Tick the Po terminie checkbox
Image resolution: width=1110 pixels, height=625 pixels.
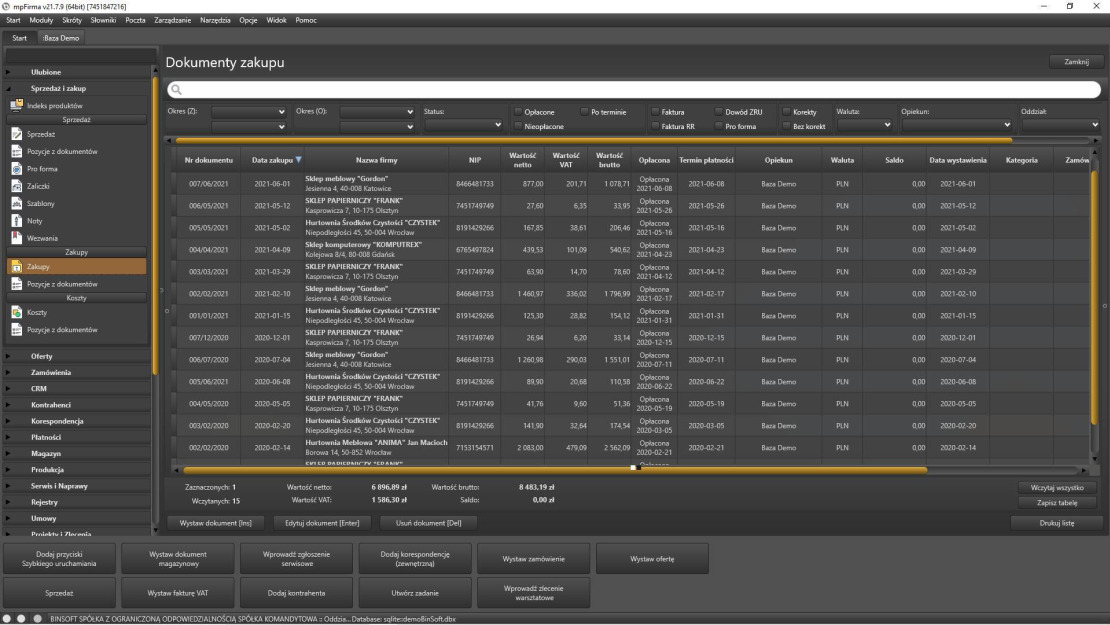tap(584, 111)
